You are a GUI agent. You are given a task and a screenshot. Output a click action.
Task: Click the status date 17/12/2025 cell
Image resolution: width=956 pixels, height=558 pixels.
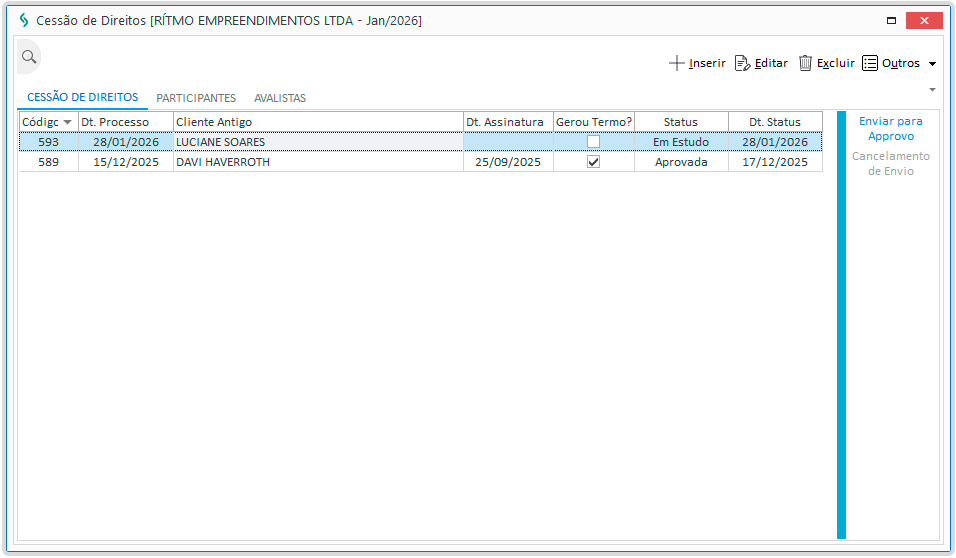pos(775,162)
